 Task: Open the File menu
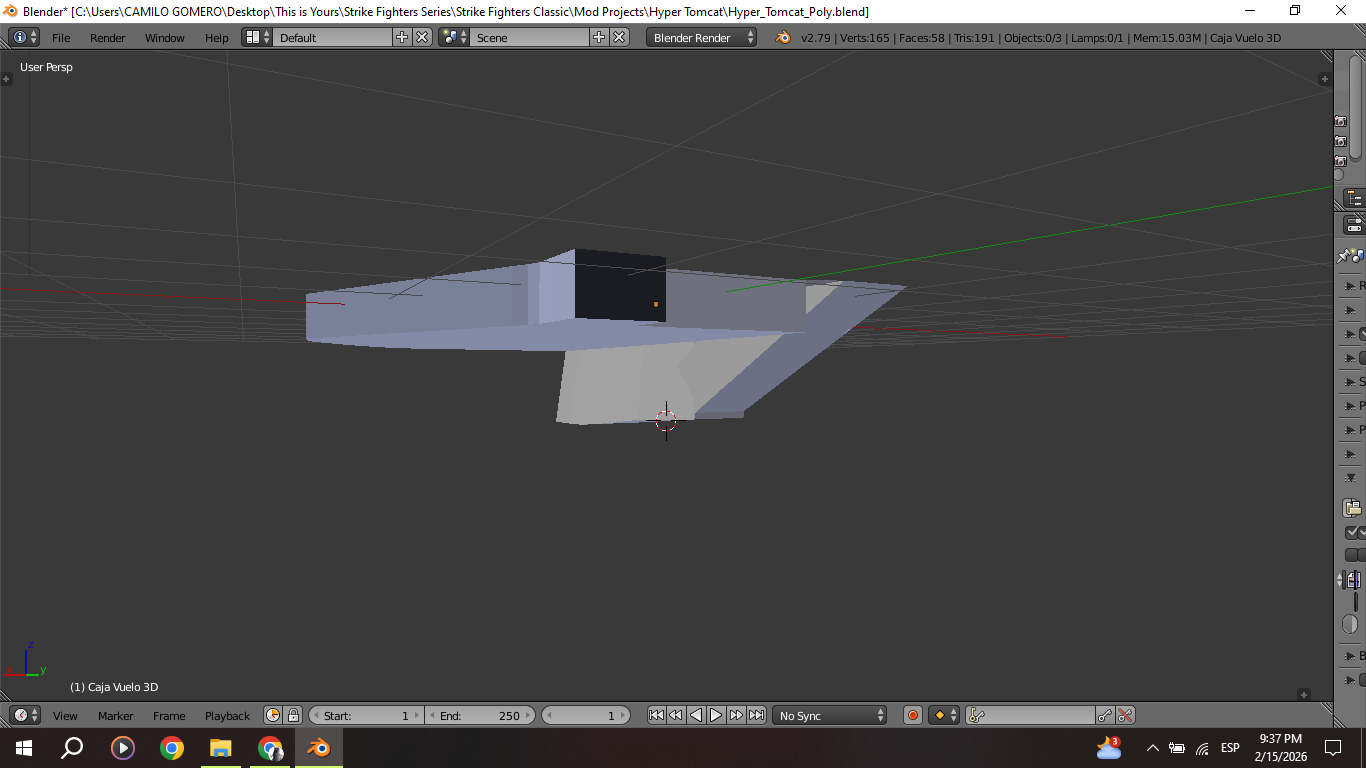coord(61,37)
